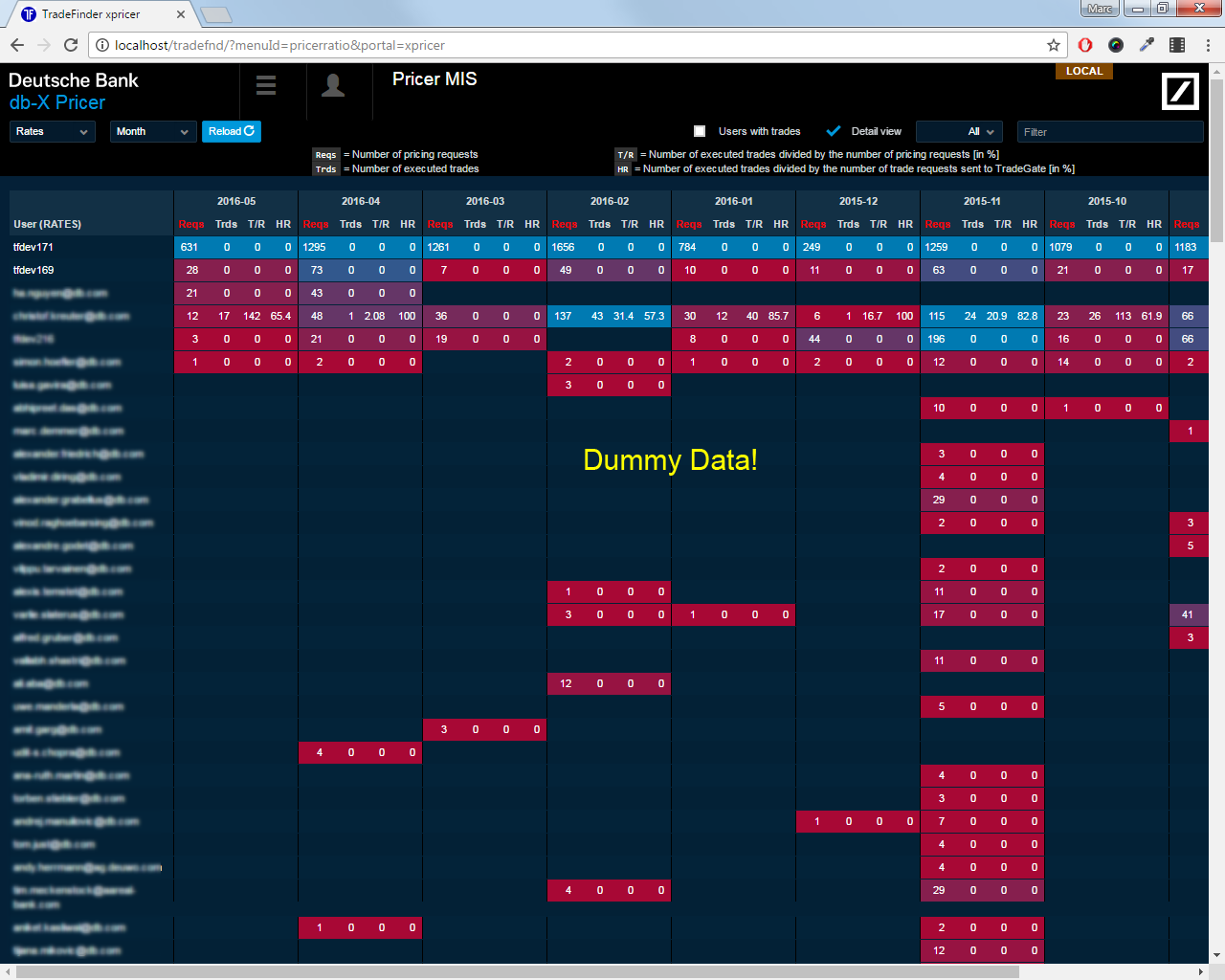Toggle the Detail view checkmark

(834, 131)
